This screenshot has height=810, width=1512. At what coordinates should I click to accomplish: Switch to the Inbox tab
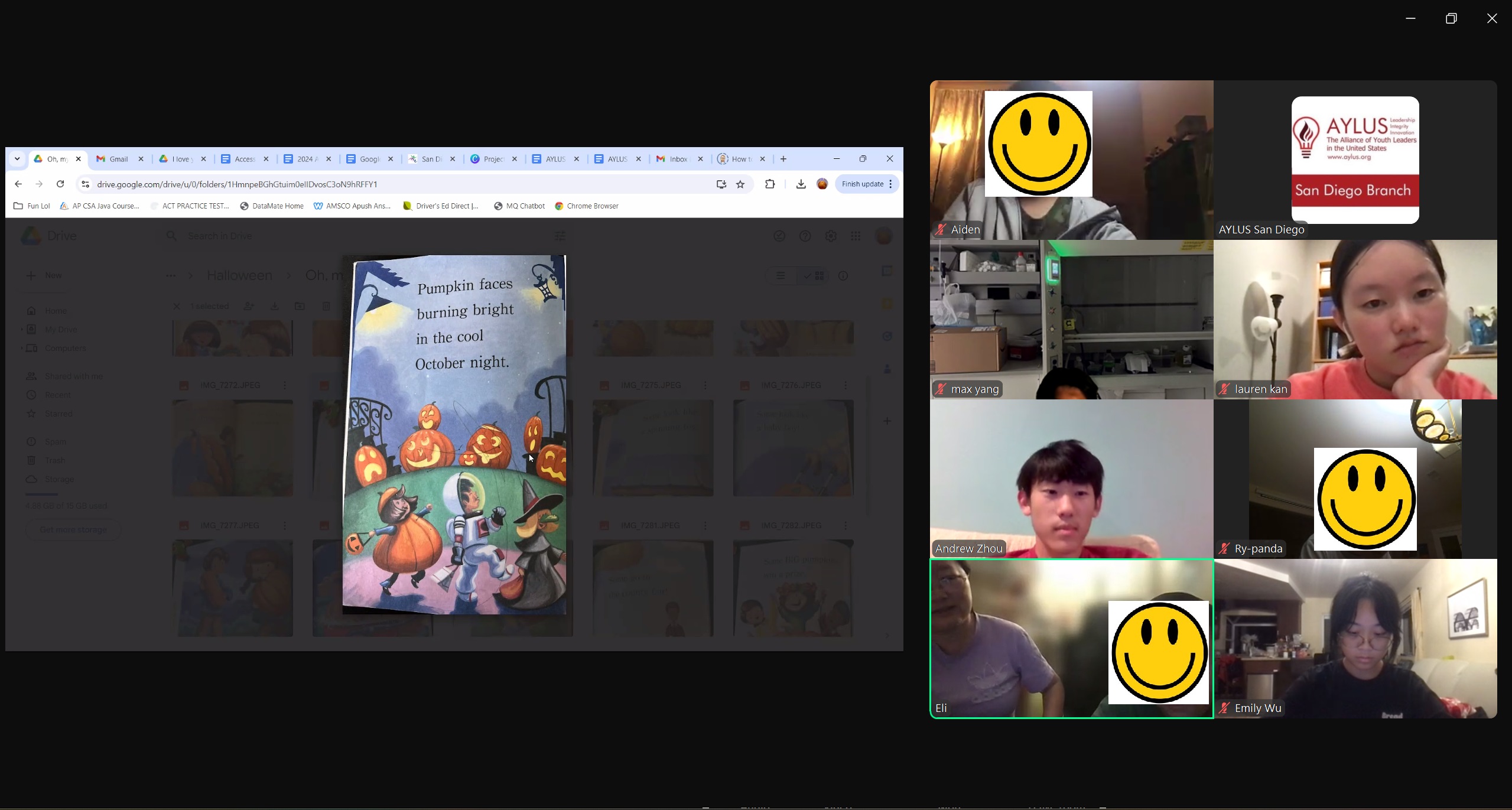tap(679, 159)
